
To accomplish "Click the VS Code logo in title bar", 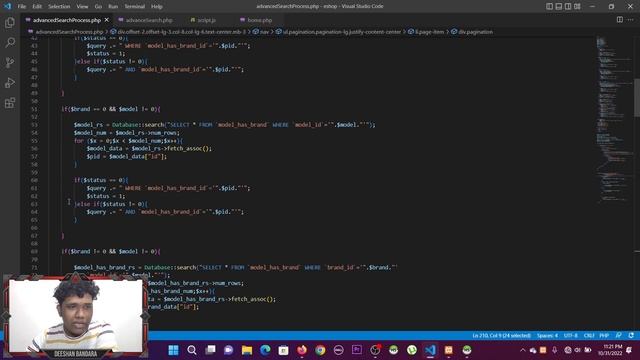I will pyautogui.click(x=7, y=6).
